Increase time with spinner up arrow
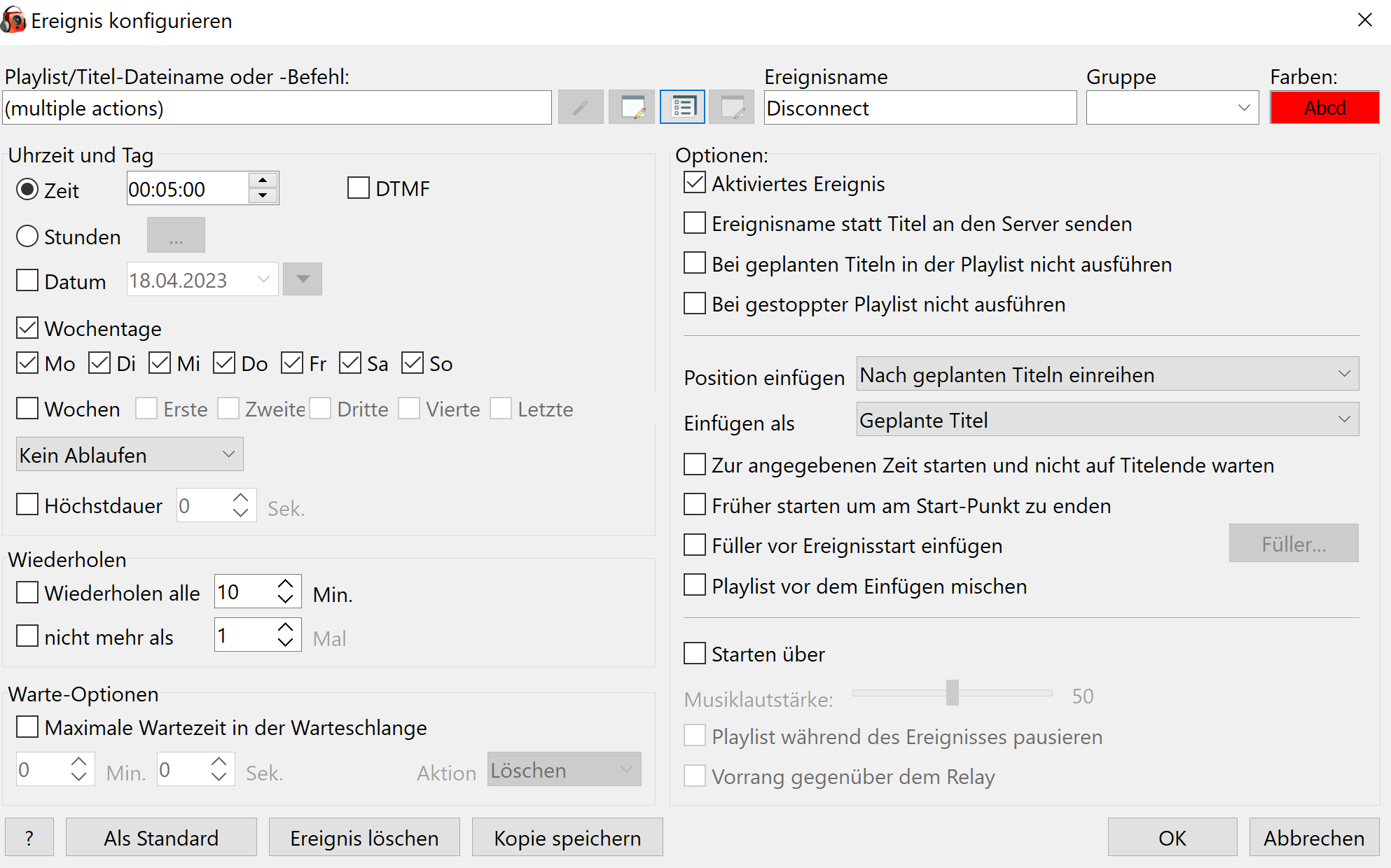Viewport: 1391px width, 868px height. [263, 180]
